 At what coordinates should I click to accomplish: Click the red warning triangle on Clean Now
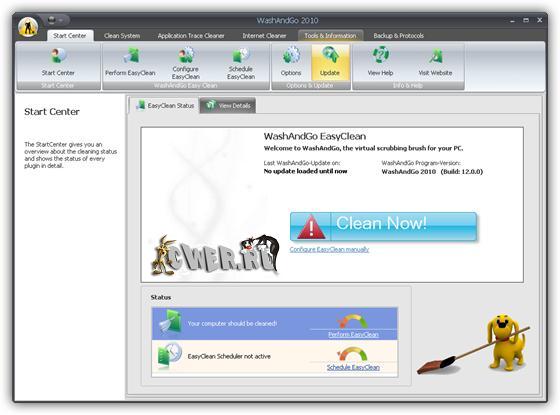pyautogui.click(x=311, y=227)
